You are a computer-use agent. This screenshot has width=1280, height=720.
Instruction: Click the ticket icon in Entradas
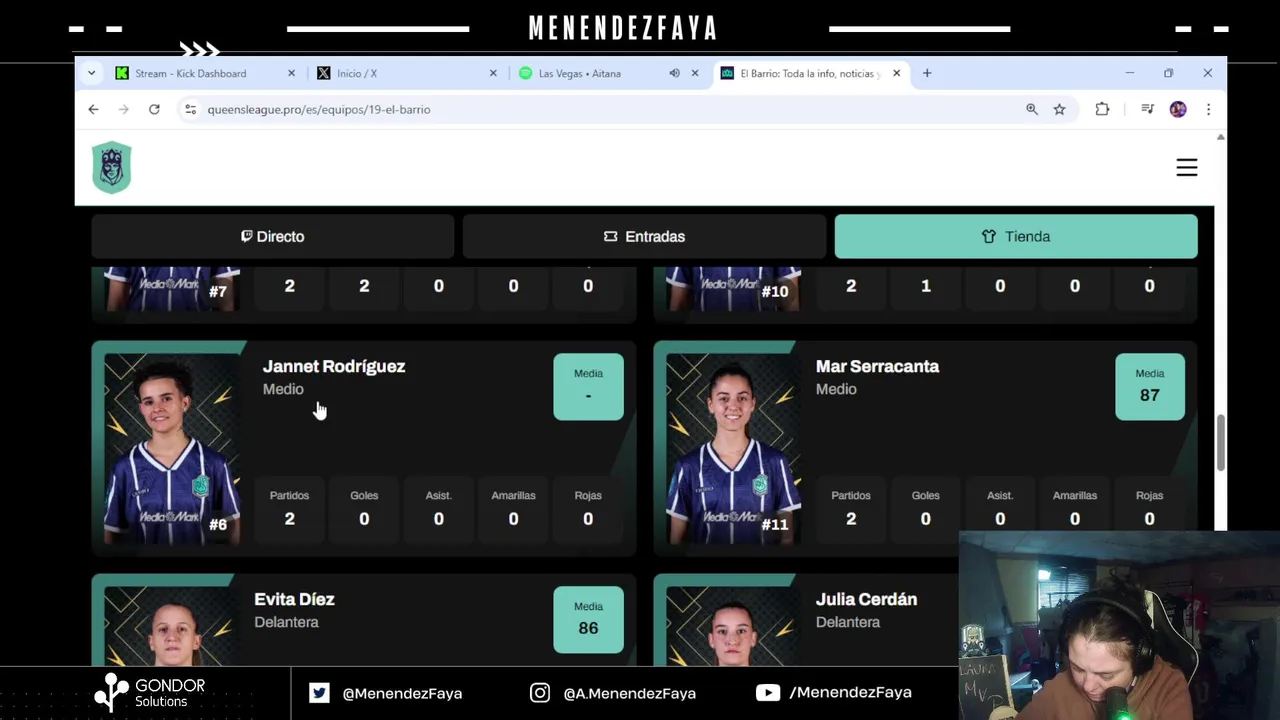(x=610, y=237)
